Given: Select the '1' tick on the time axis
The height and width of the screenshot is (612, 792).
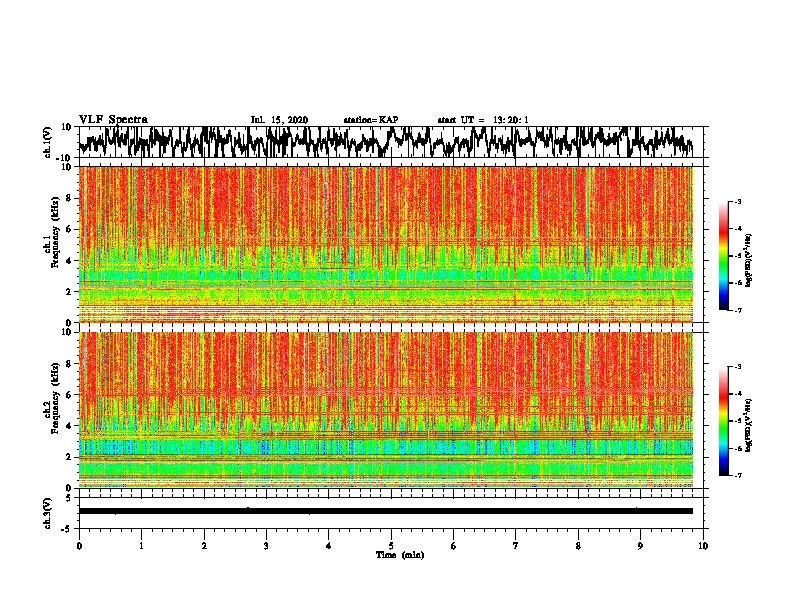Looking at the screenshot, I should [141, 546].
